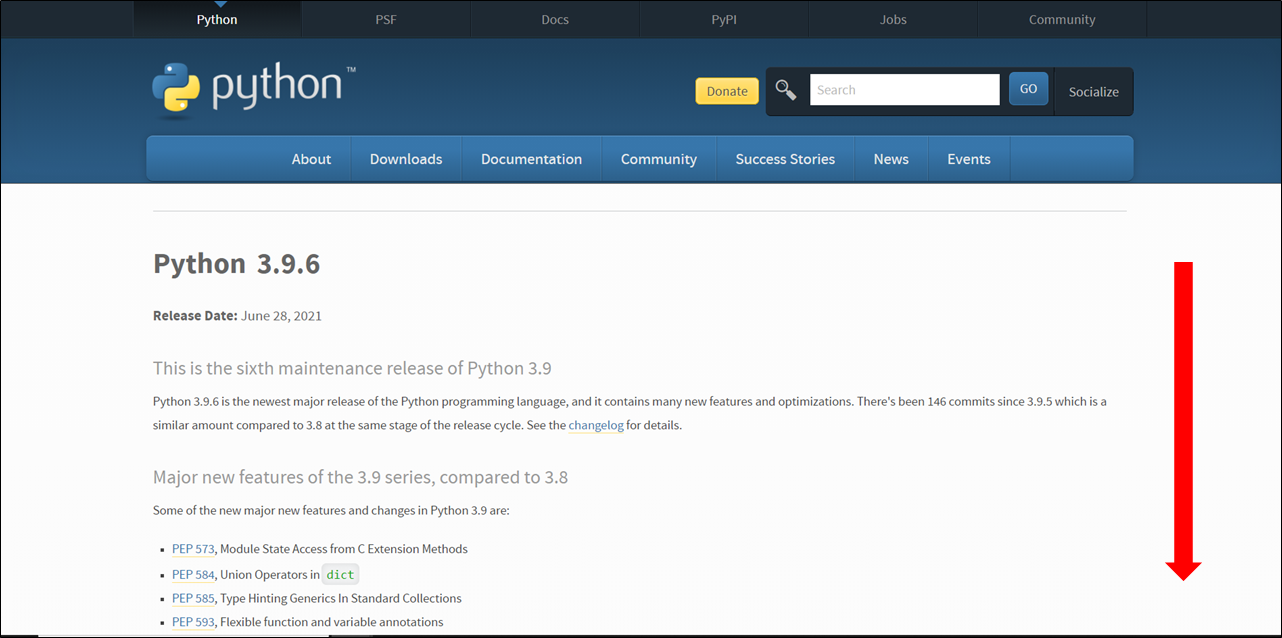Click the release date June 28, 2021
1282x638 pixels.
click(281, 316)
